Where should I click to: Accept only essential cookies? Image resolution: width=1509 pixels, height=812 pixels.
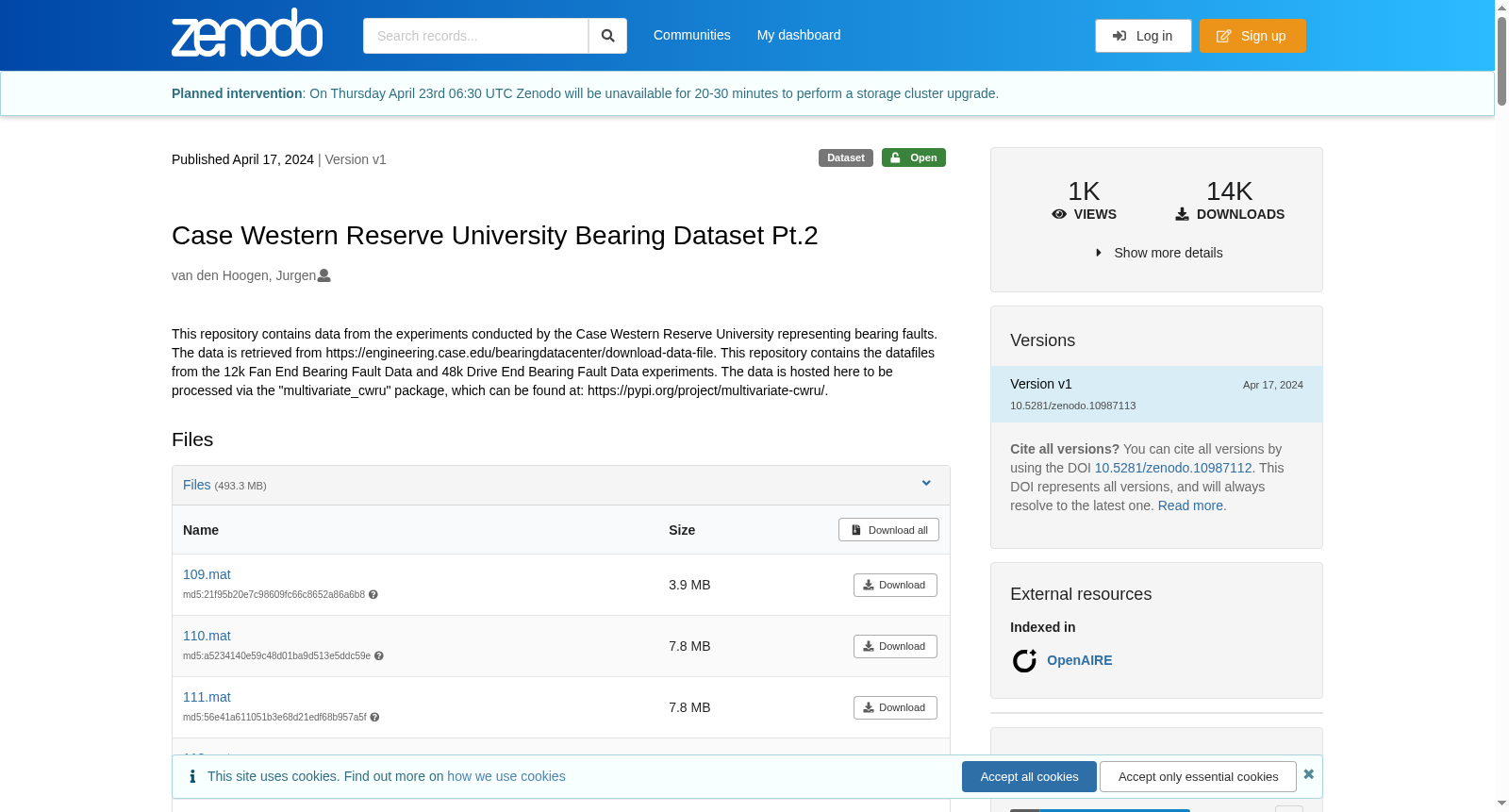coord(1198,777)
